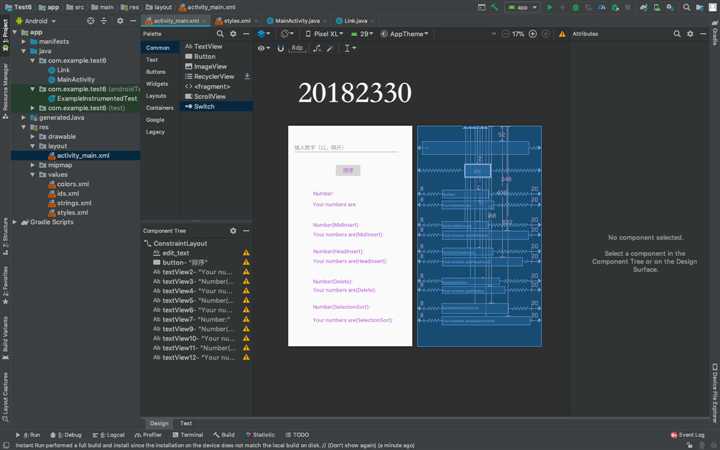Open the view options eye dropdown
This screenshot has width=720, height=450.
pos(264,48)
